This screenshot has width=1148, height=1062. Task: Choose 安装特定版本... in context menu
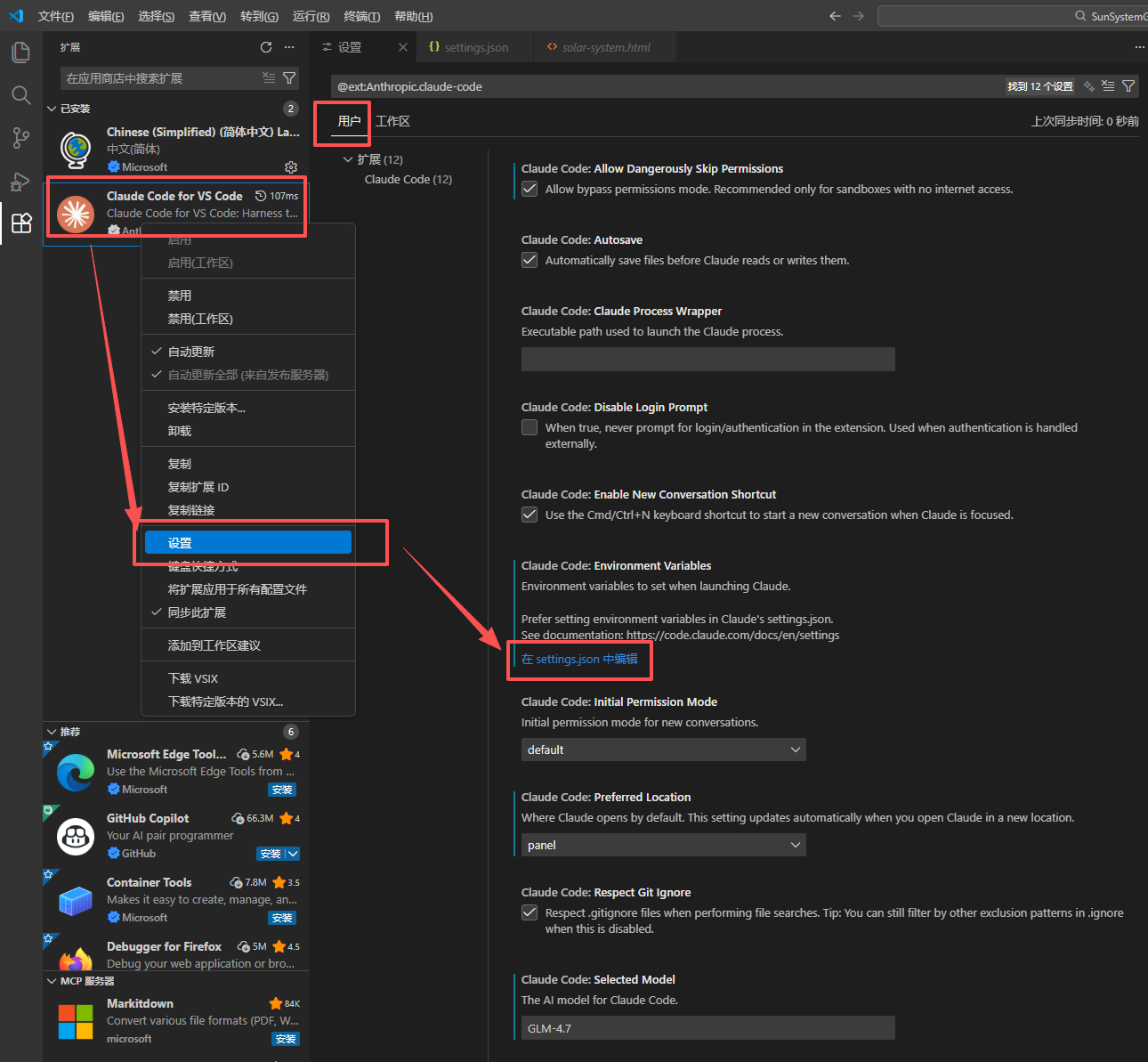[x=248, y=408]
